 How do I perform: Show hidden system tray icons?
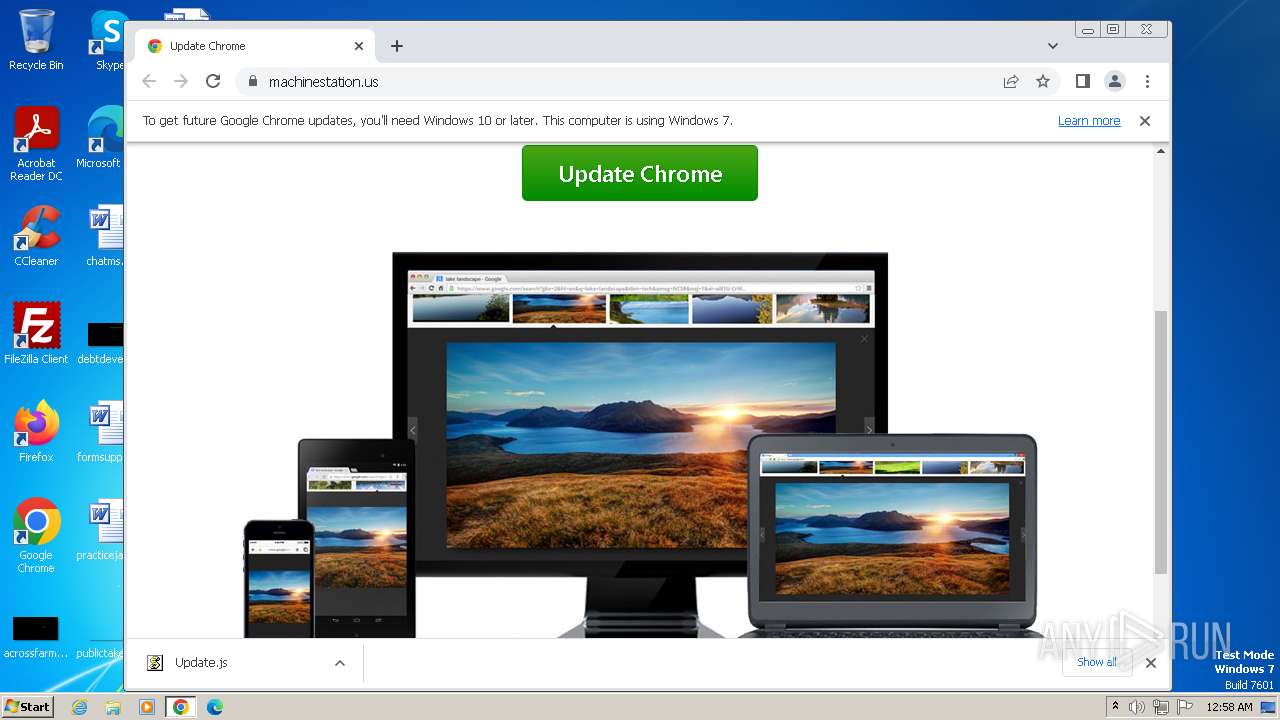point(1115,707)
